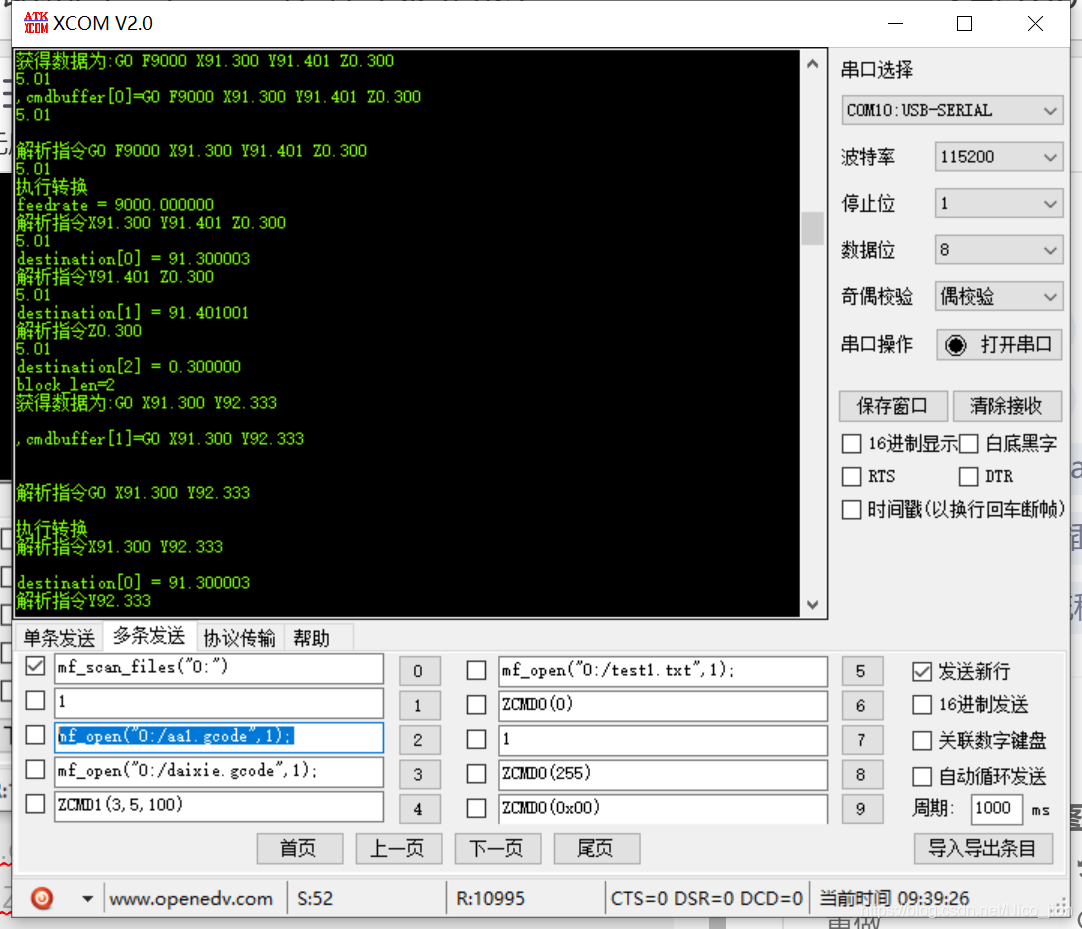Click the receive window scroll up arrow
The image size is (1082, 929).
point(813,64)
